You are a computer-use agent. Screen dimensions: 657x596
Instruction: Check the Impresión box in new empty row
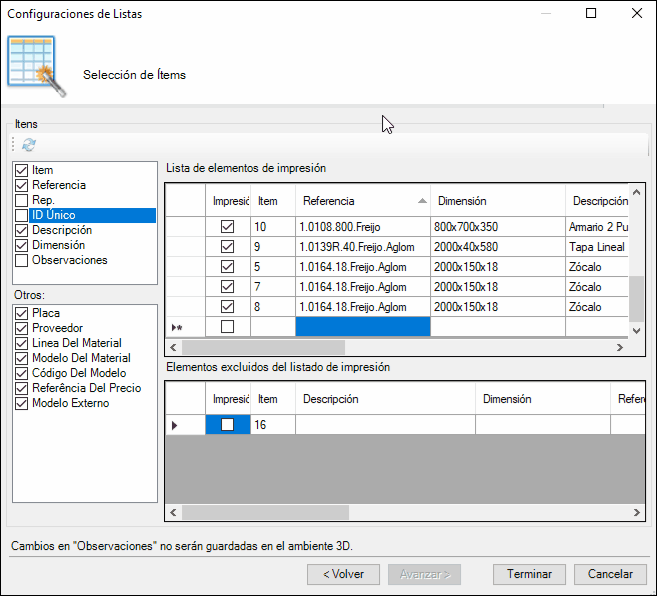click(228, 327)
